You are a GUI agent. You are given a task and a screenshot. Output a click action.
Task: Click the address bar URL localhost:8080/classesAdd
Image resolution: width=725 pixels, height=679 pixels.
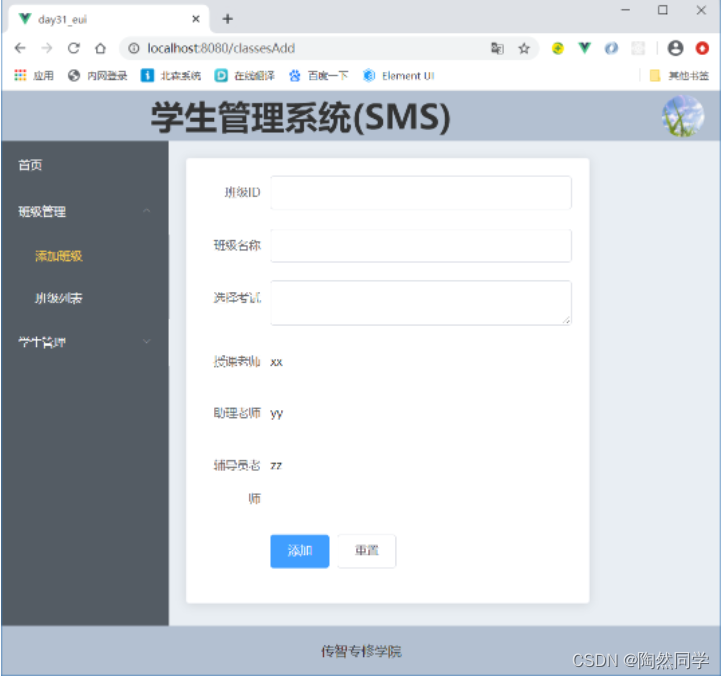point(221,48)
